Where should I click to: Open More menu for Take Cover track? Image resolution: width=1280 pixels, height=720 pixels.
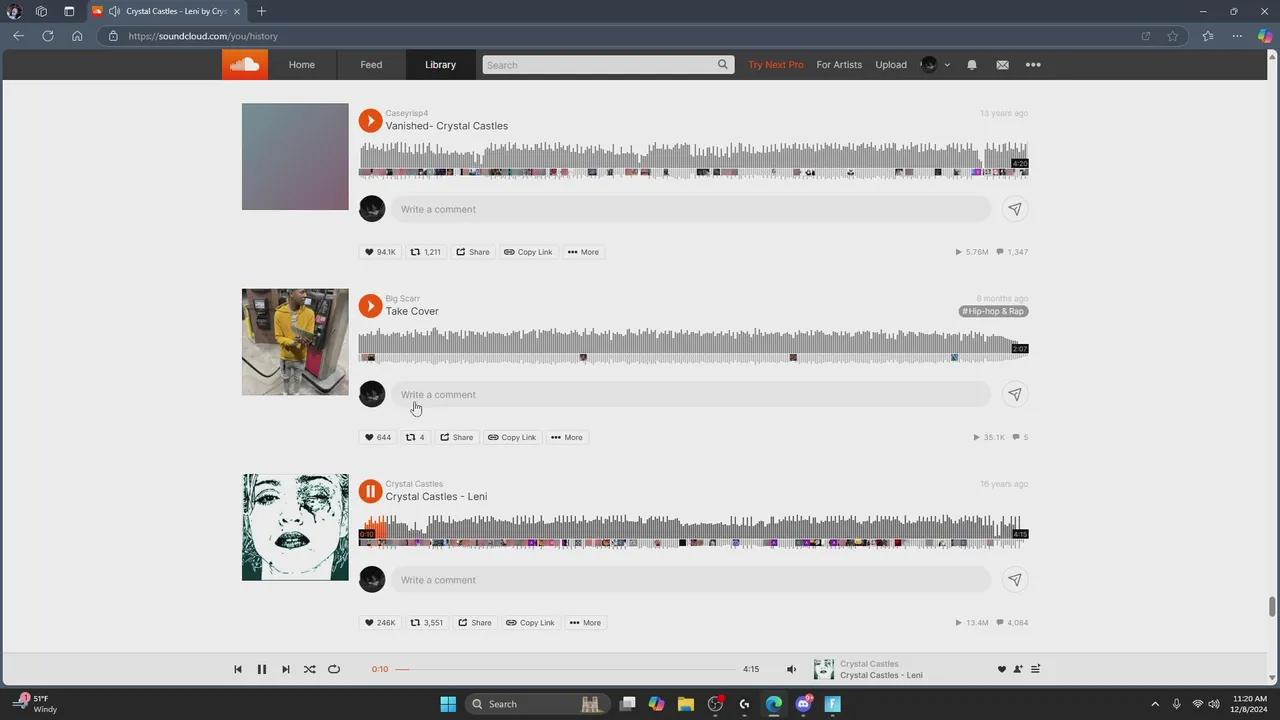567,437
